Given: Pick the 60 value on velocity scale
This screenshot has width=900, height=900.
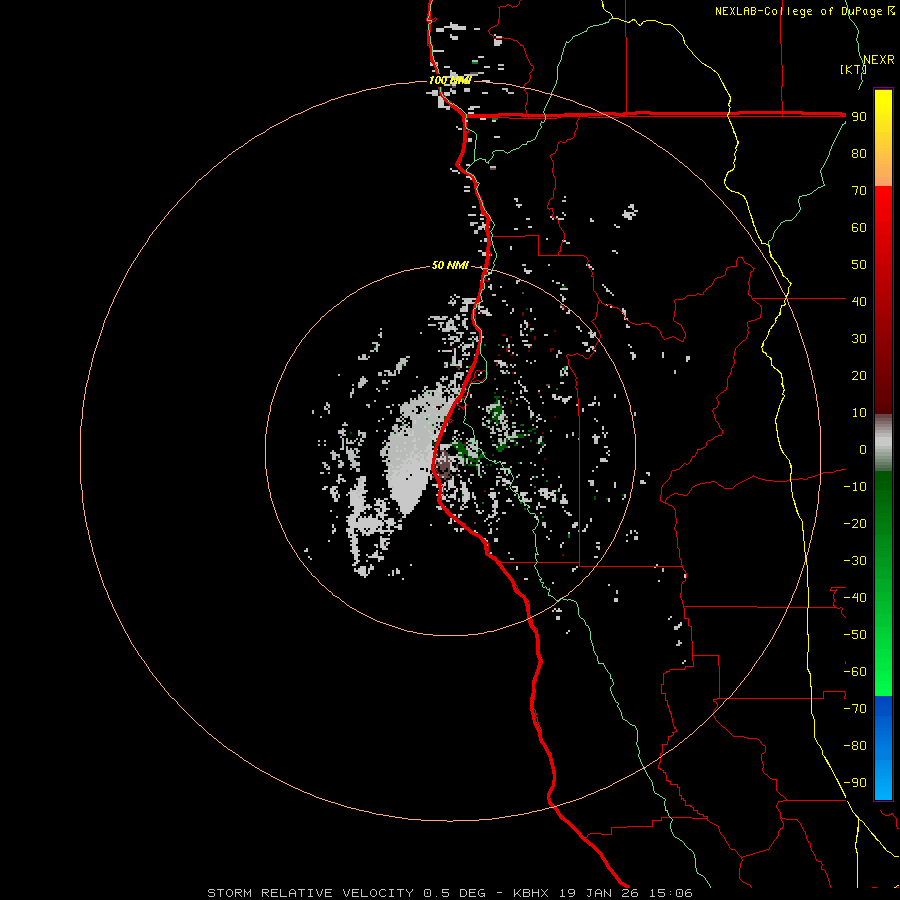Looking at the screenshot, I should [x=859, y=227].
